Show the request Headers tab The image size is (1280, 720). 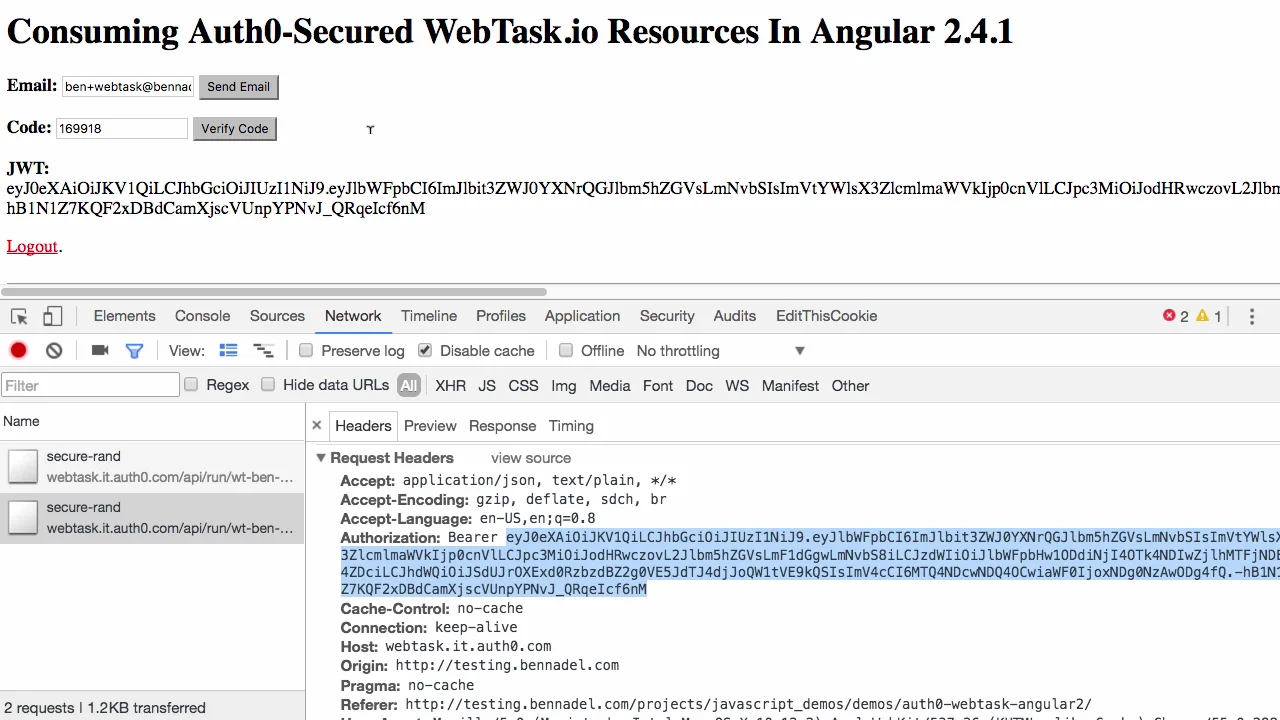363,425
